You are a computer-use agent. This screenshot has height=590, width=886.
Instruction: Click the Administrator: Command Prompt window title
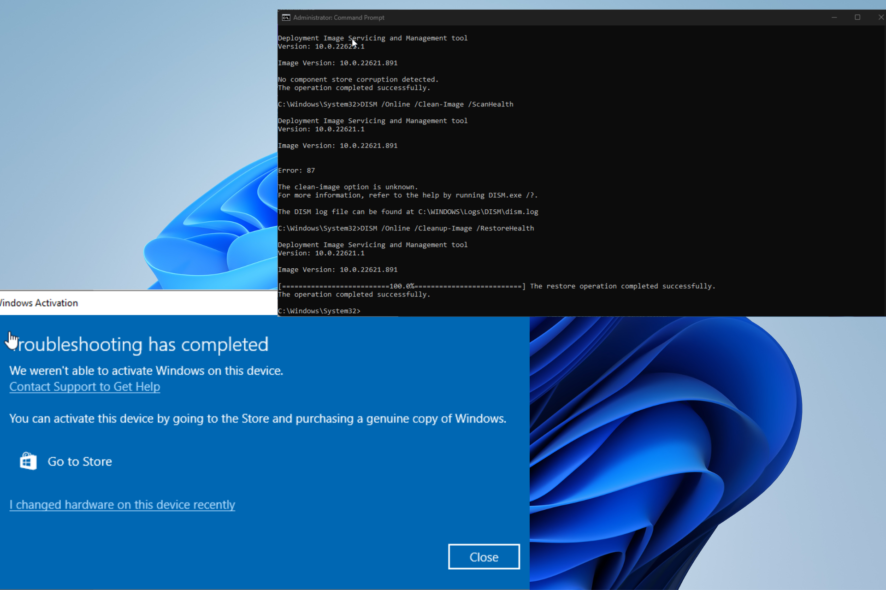tap(338, 18)
